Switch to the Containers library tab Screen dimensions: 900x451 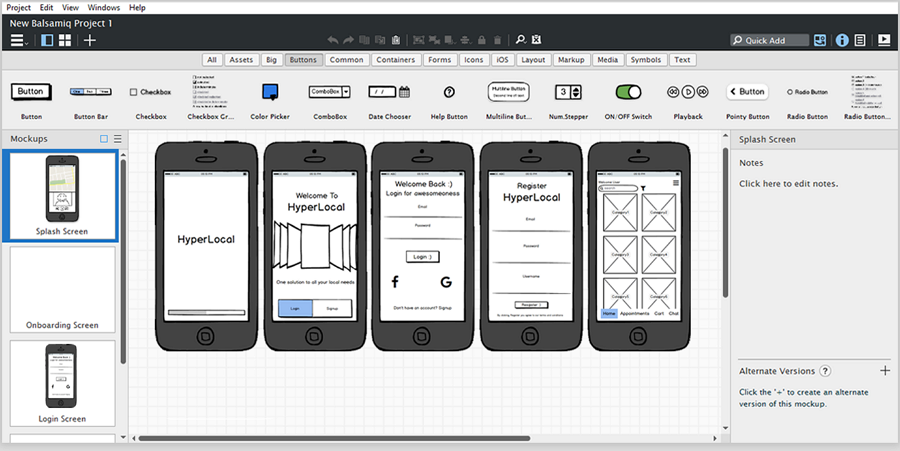coord(395,60)
